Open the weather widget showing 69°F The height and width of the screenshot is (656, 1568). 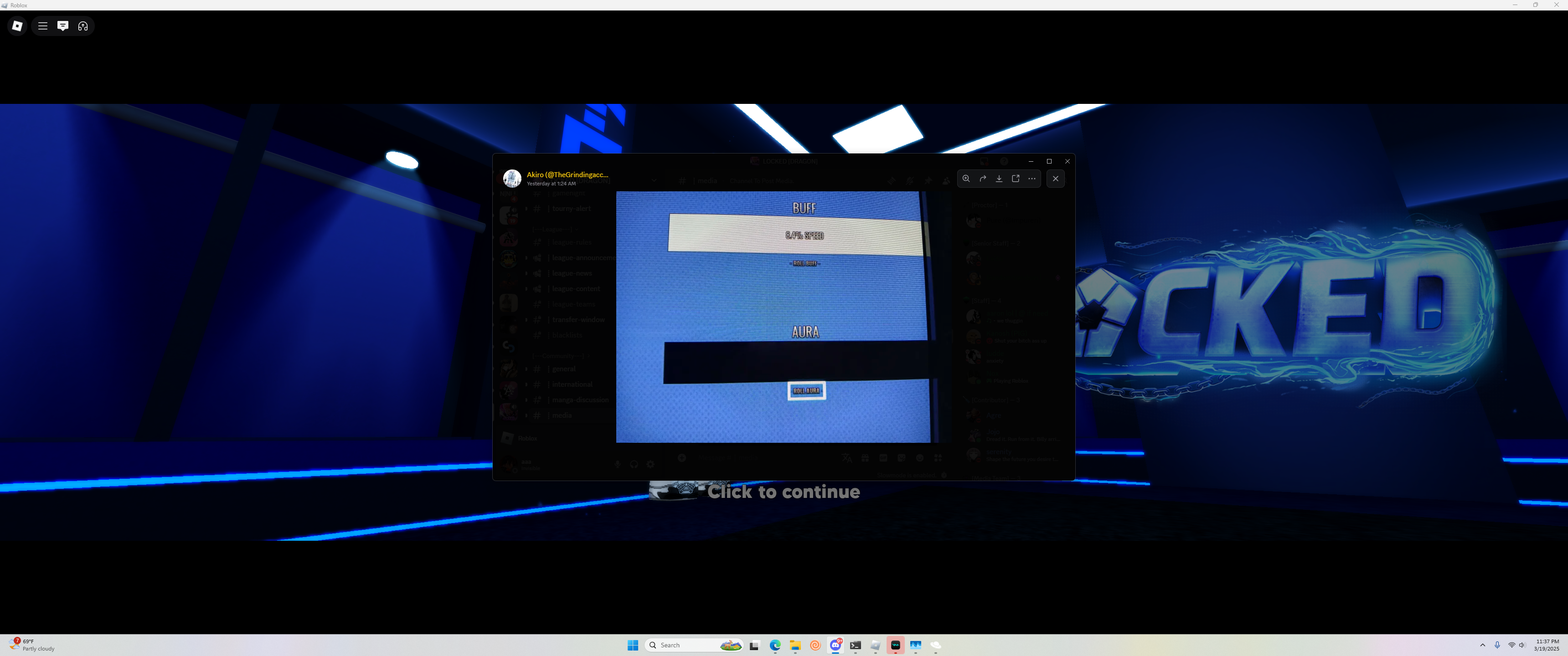[x=31, y=645]
